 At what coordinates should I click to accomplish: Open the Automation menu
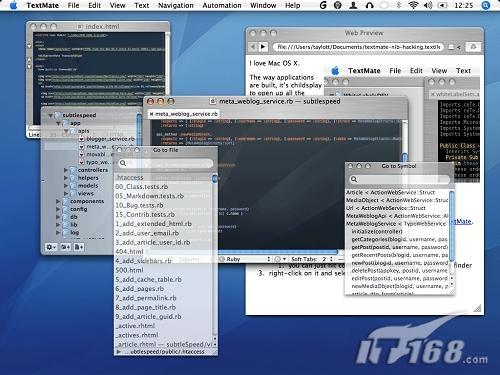pyautogui.click(x=222, y=5)
